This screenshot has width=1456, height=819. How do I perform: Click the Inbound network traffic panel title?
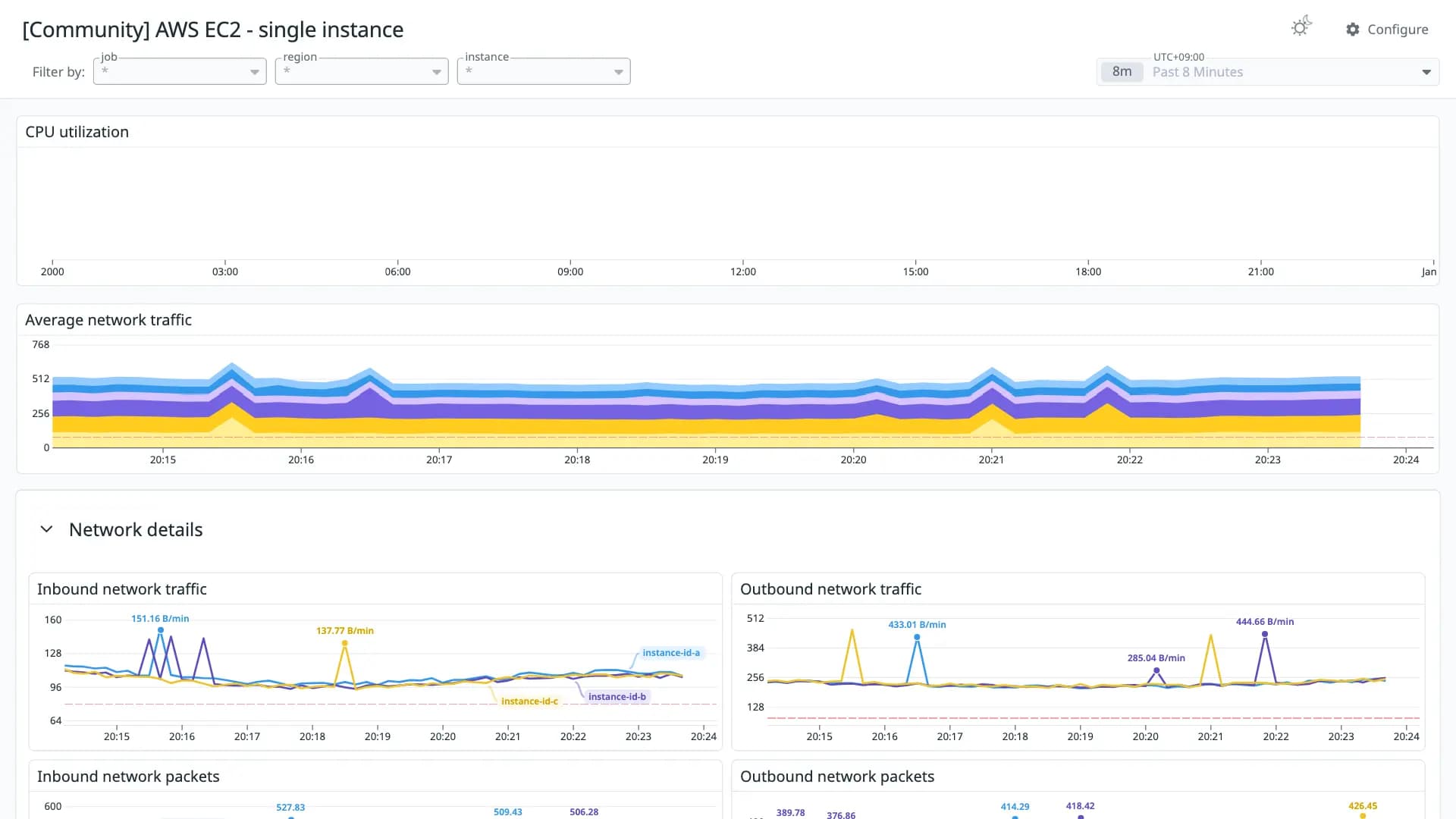[121, 589]
